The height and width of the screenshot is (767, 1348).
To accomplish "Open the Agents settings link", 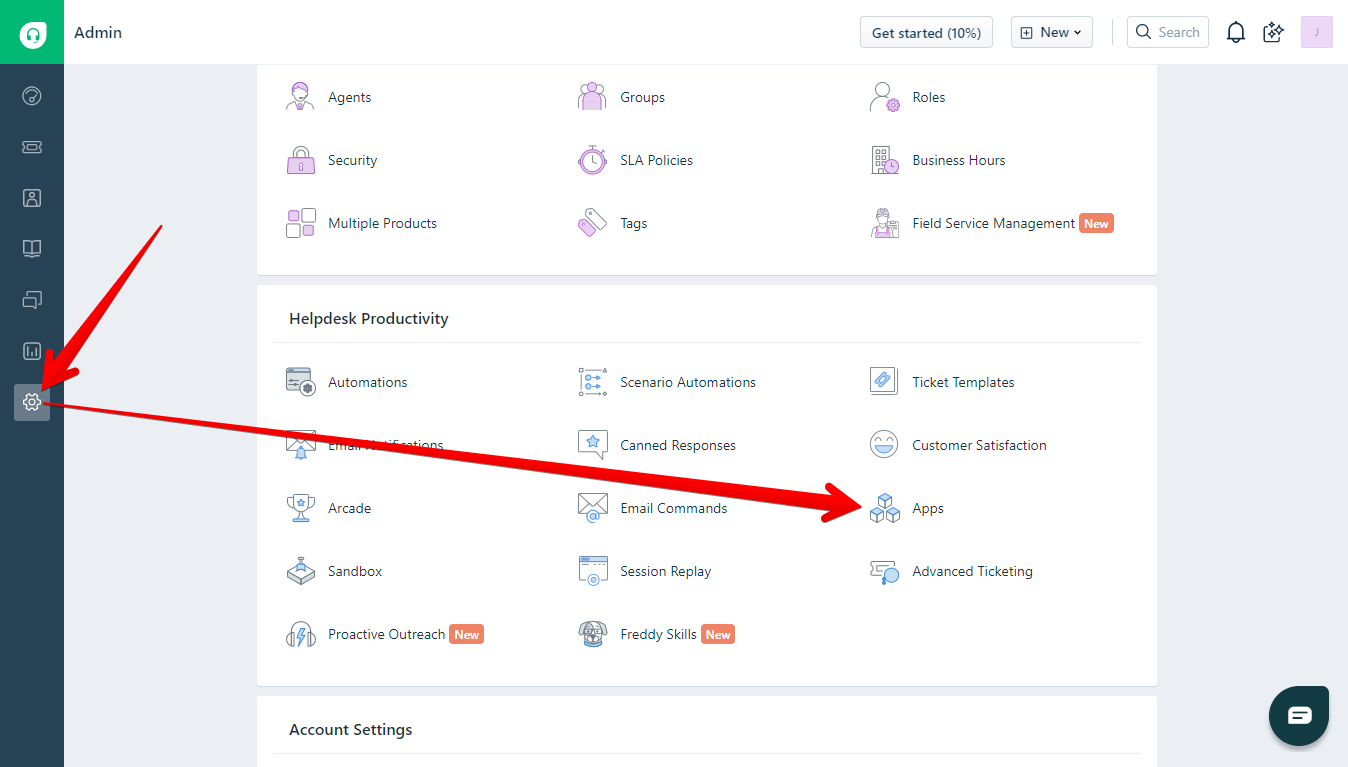I will tap(349, 97).
